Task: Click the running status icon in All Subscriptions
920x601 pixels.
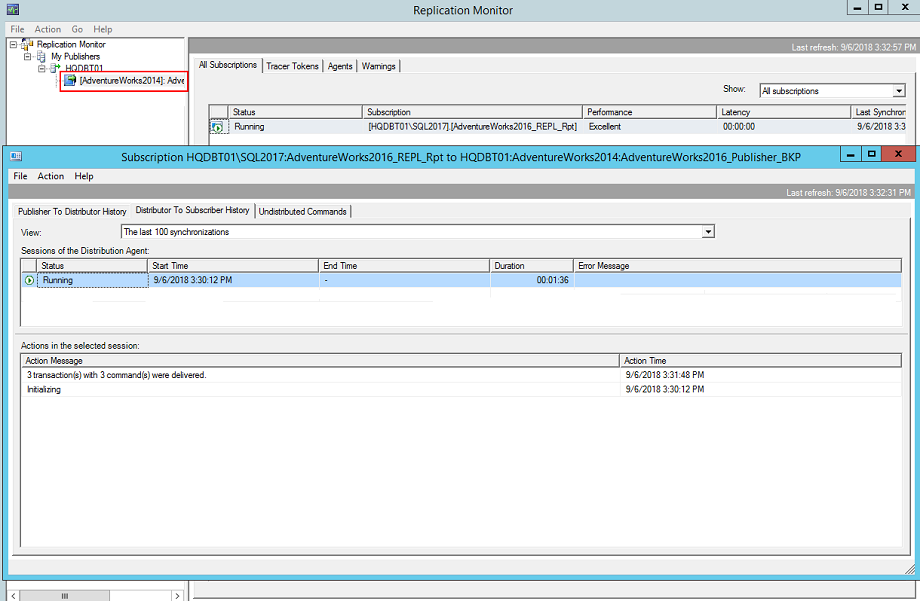Action: pyautogui.click(x=217, y=127)
